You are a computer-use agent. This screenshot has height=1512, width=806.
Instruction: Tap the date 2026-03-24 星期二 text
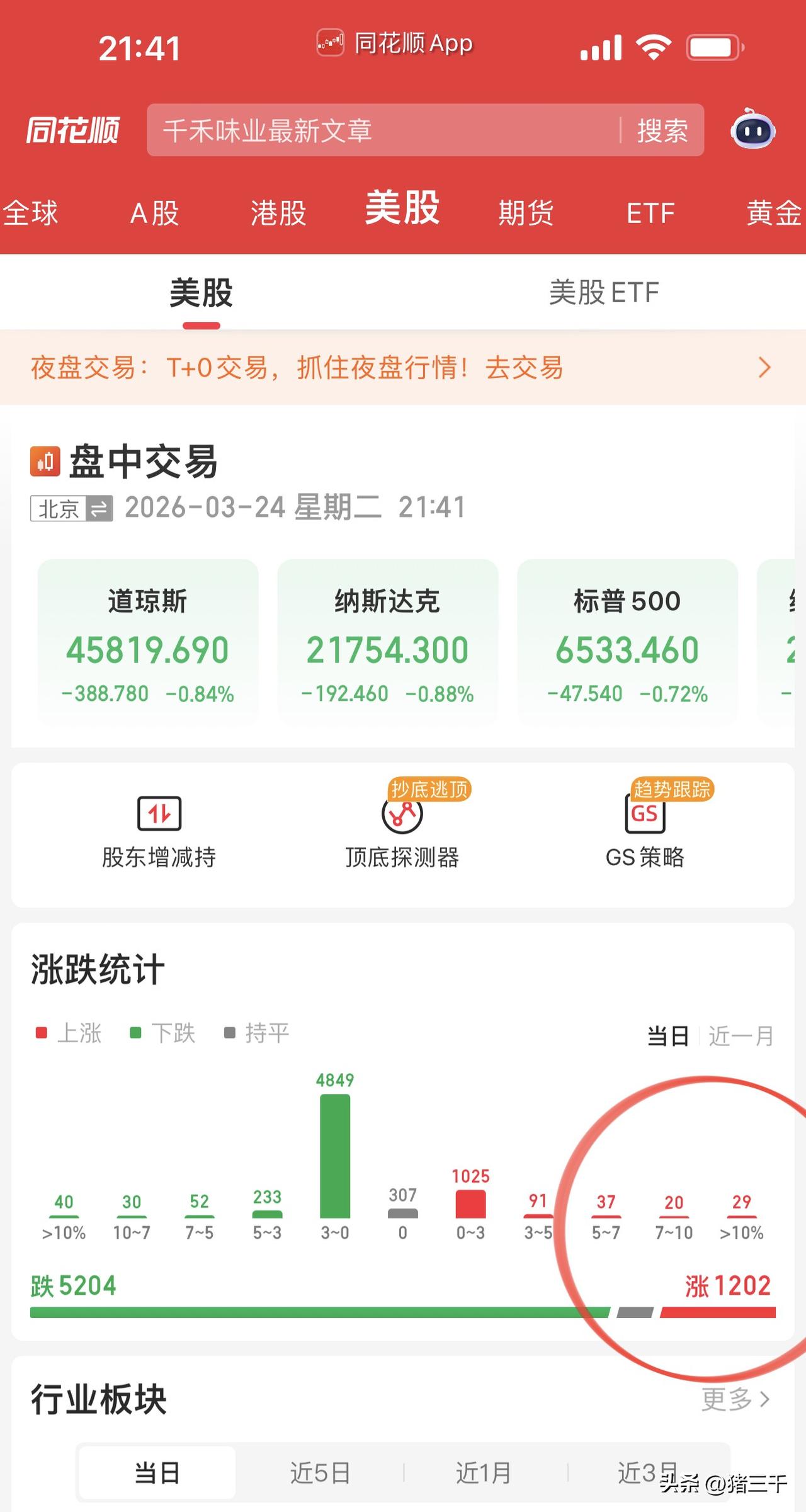tap(253, 507)
